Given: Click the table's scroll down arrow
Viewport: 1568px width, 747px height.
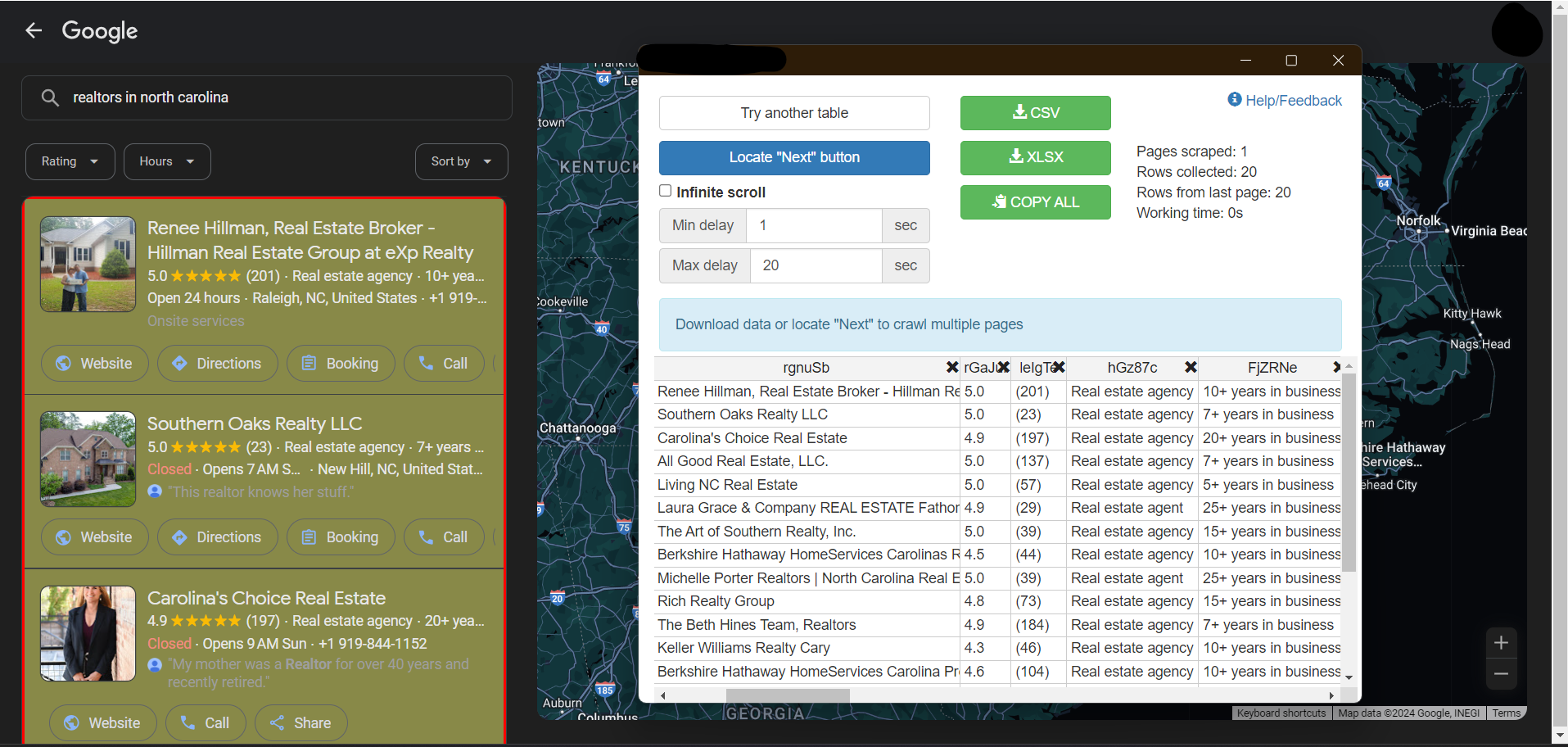Looking at the screenshot, I should pos(1349,678).
